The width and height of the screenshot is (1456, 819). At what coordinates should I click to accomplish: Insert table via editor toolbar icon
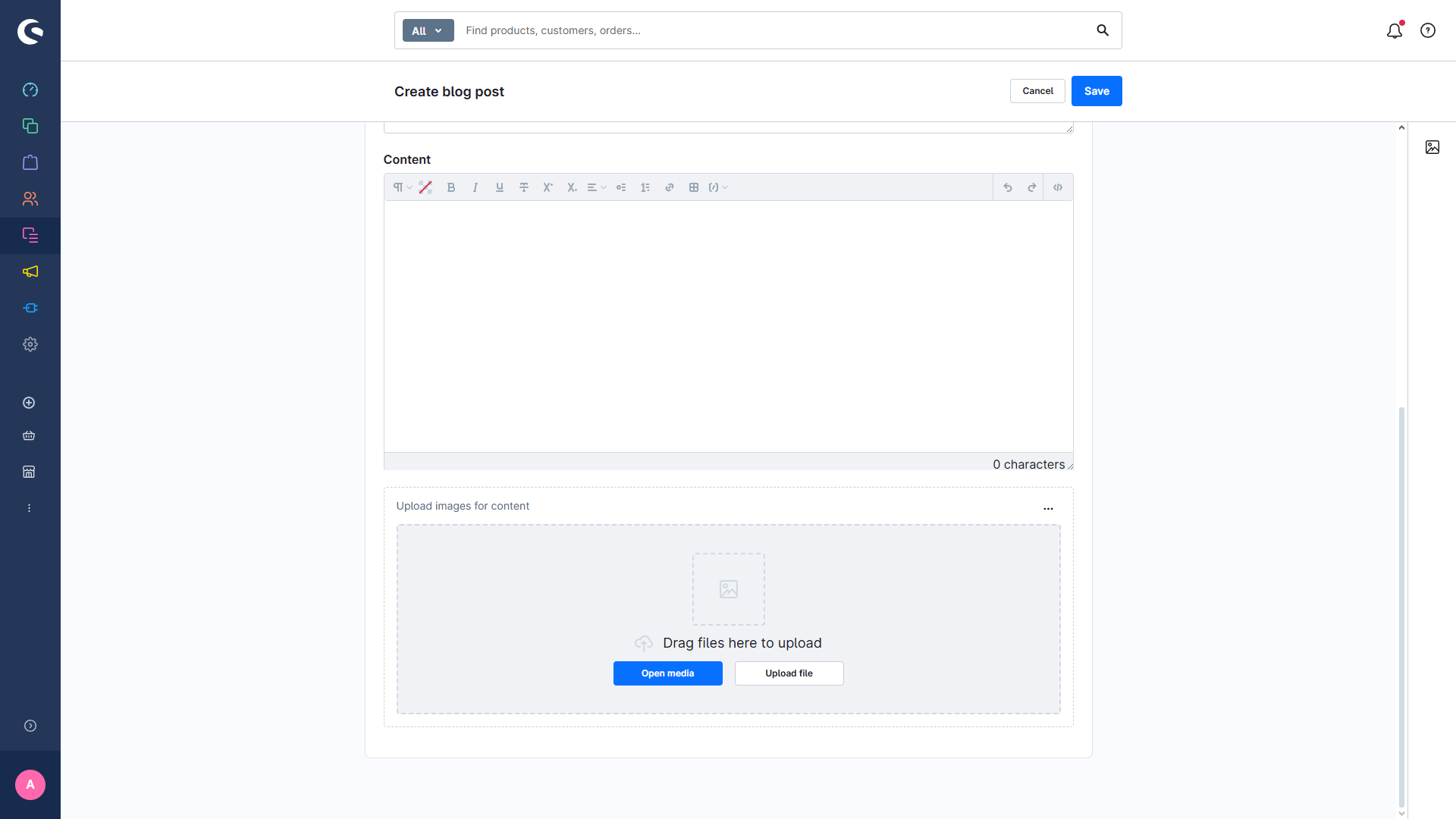694,187
